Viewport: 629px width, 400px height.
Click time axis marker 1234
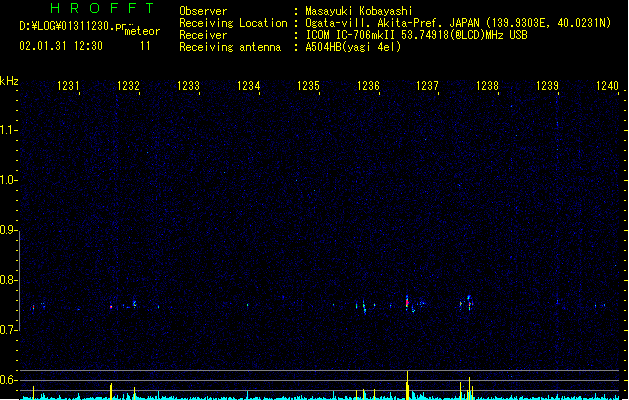tap(248, 86)
